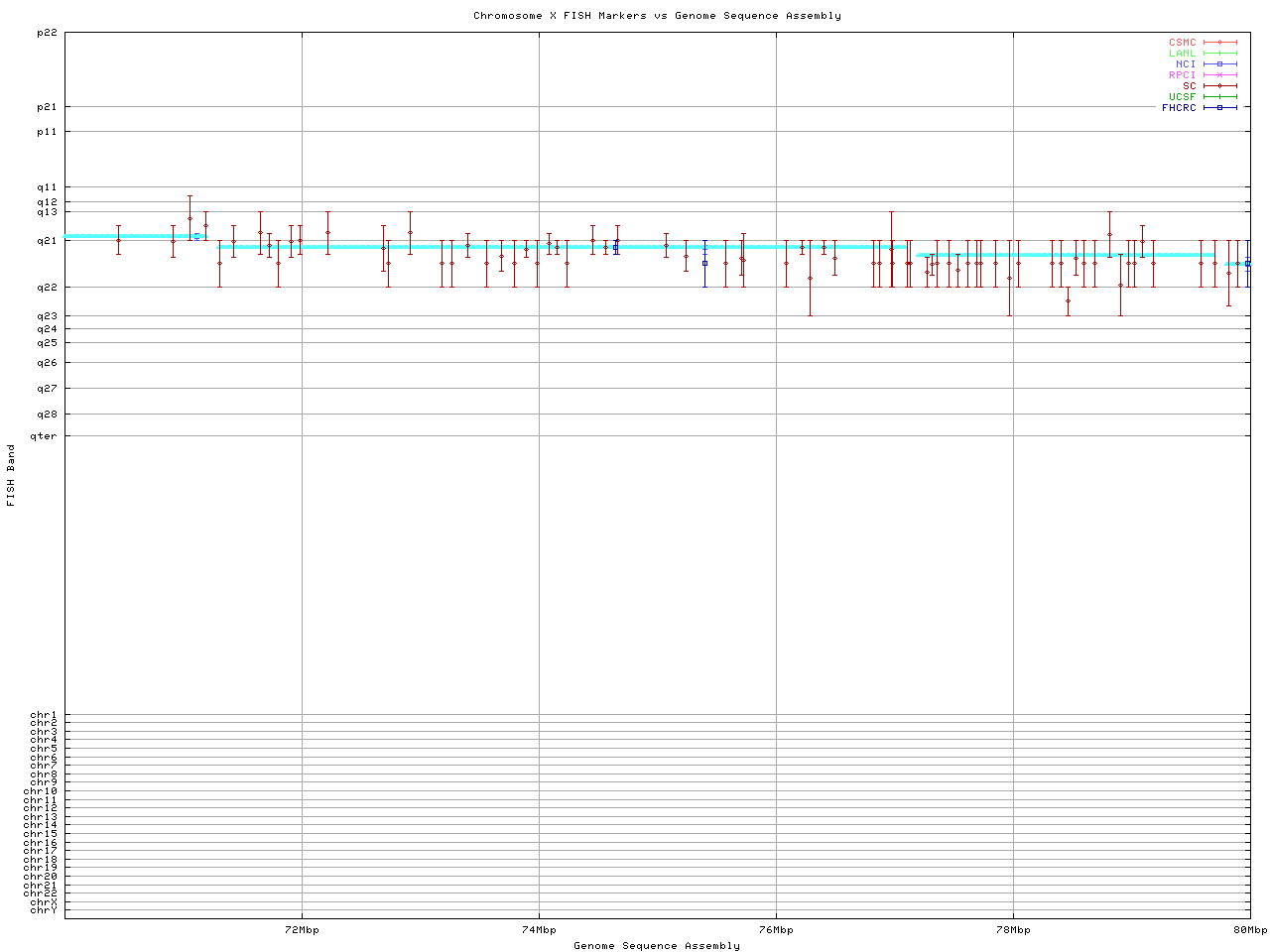This screenshot has width=1270, height=952.
Task: Click the SC legend marker sample
Action: coord(1219,86)
